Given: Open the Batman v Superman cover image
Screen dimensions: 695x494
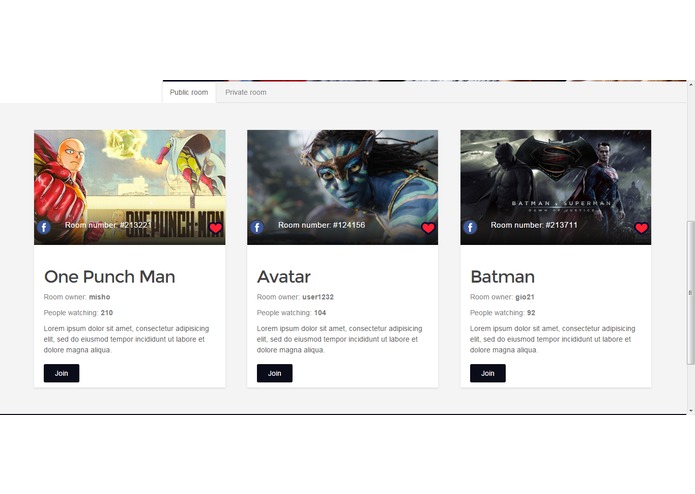Looking at the screenshot, I should [x=556, y=187].
